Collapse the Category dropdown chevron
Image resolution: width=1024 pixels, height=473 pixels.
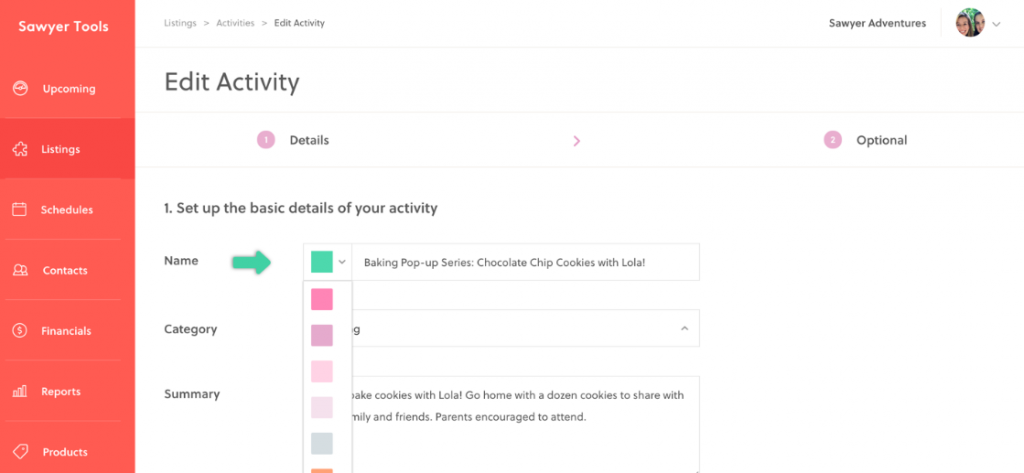tap(684, 328)
